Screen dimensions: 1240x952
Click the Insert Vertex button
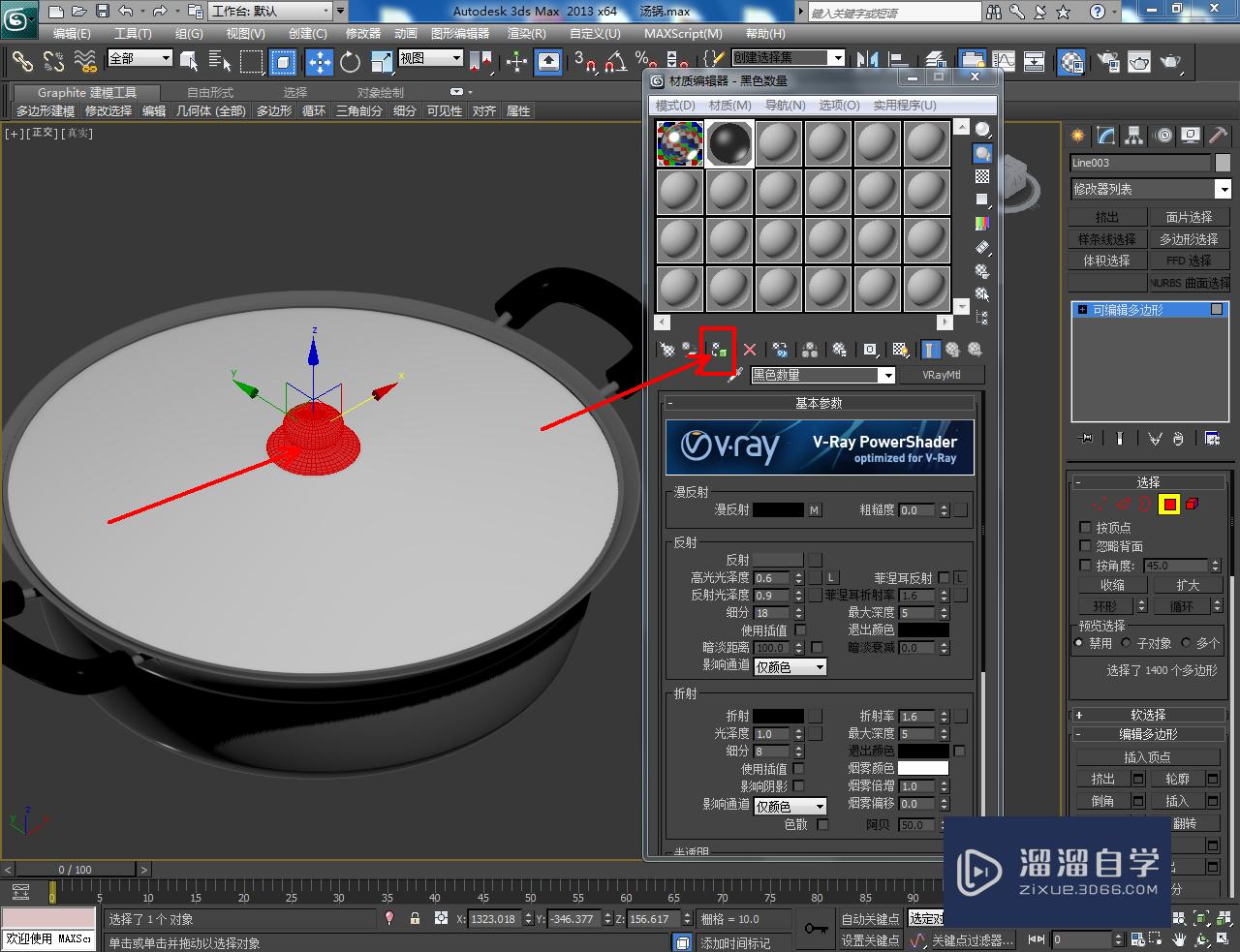pyautogui.click(x=1147, y=757)
